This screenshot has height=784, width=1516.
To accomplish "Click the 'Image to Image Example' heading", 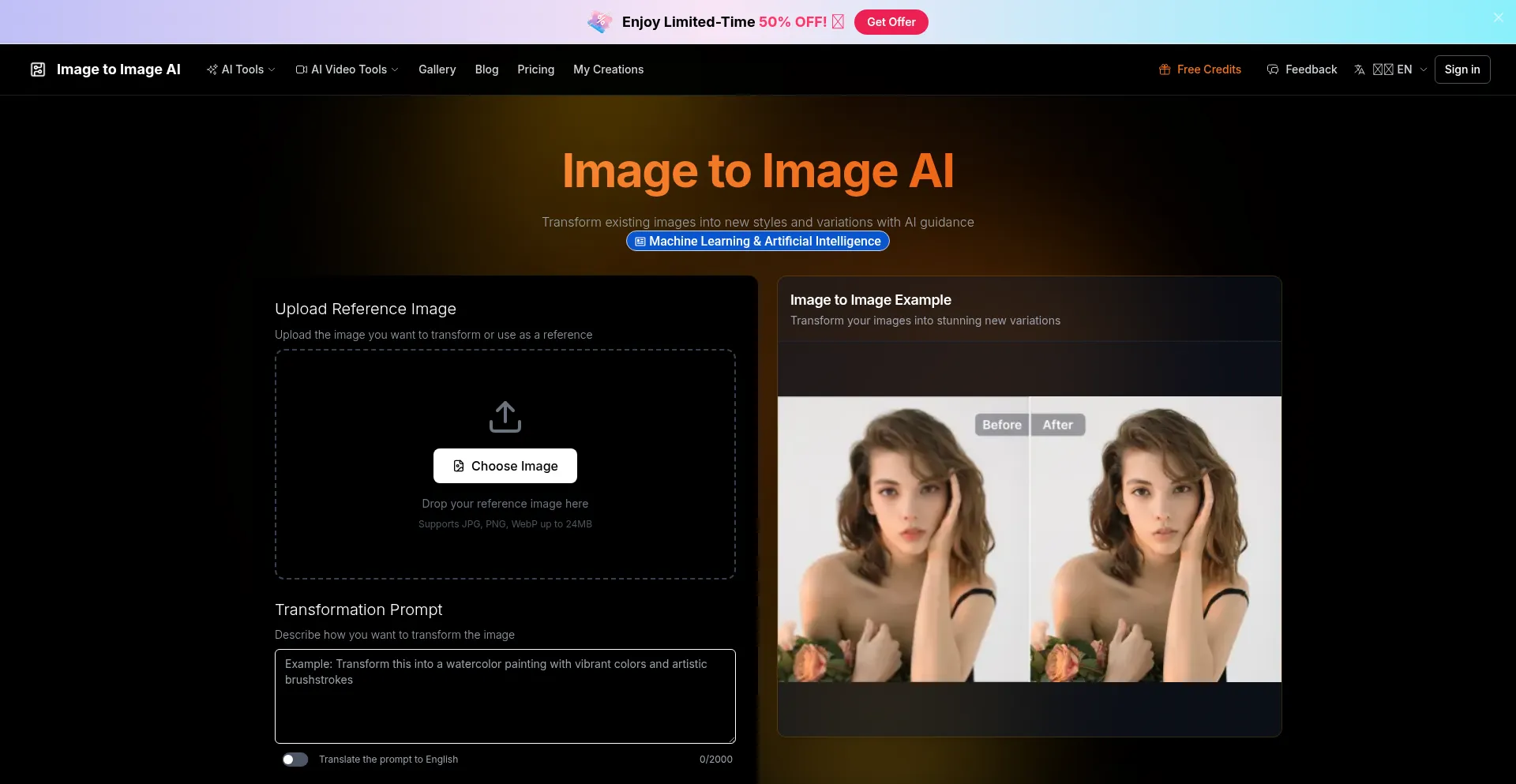I will tap(871, 300).
